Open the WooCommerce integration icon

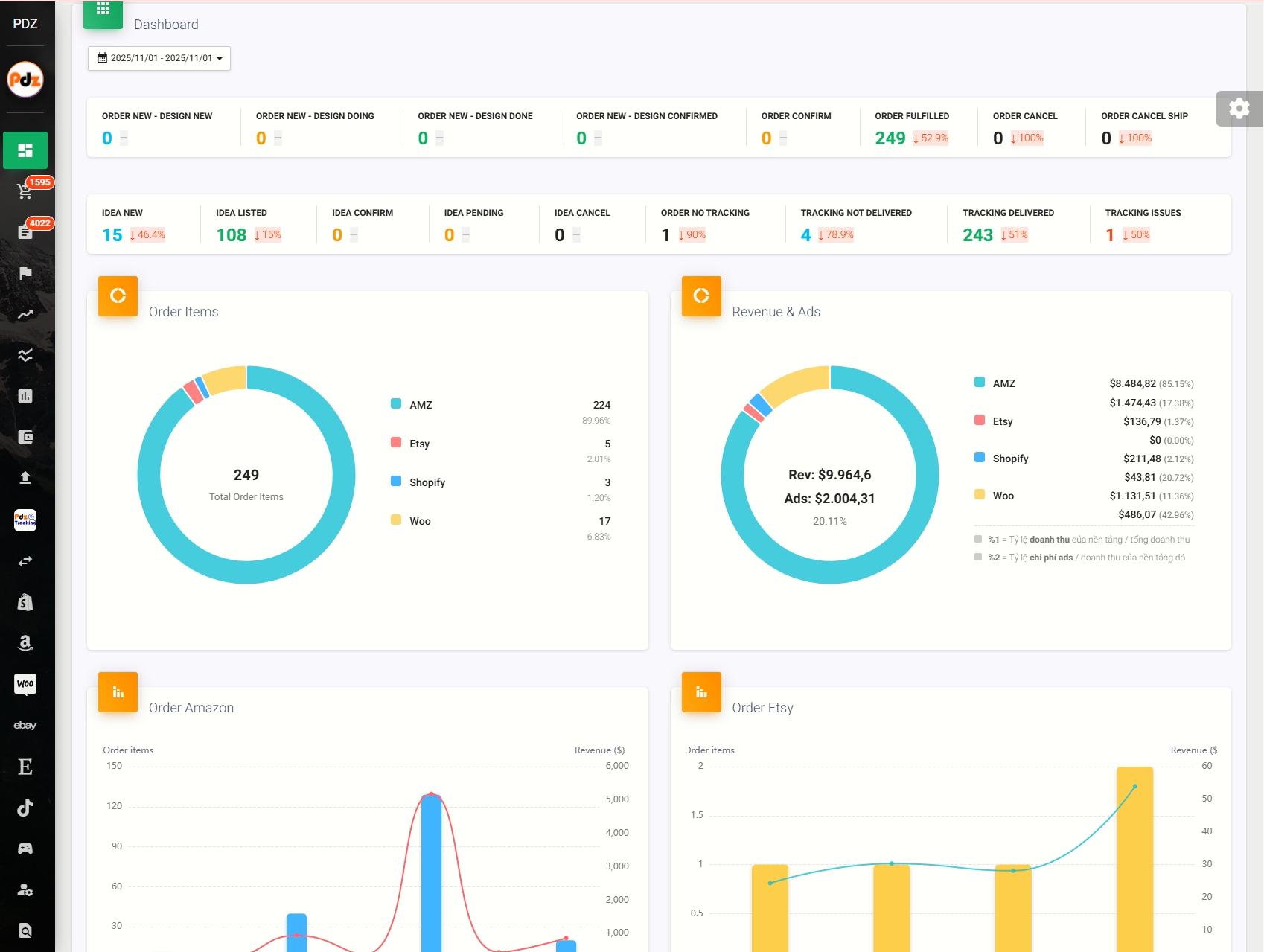25,684
